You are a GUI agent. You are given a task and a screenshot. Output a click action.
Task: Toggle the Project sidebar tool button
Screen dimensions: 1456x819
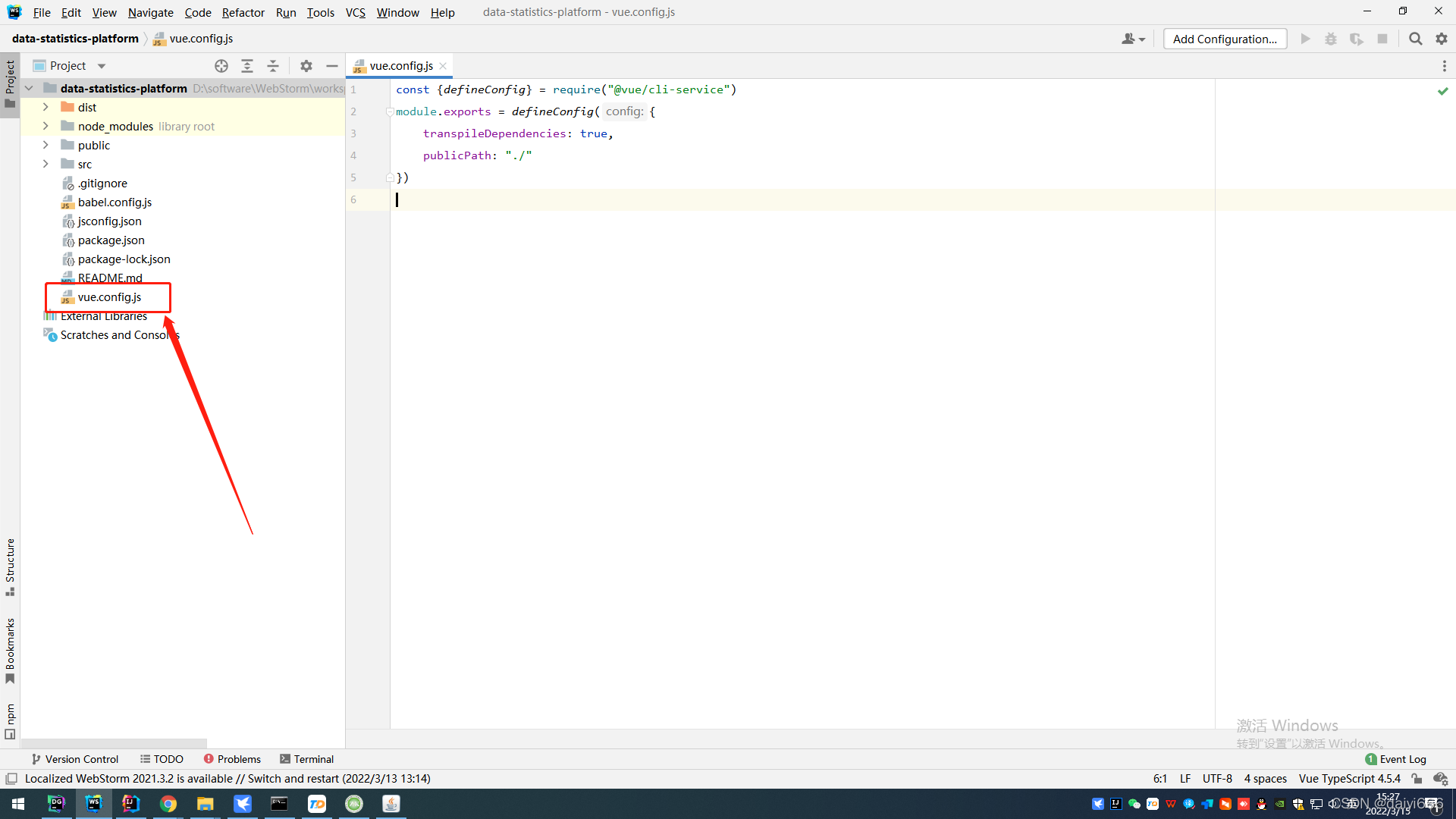tap(10, 84)
